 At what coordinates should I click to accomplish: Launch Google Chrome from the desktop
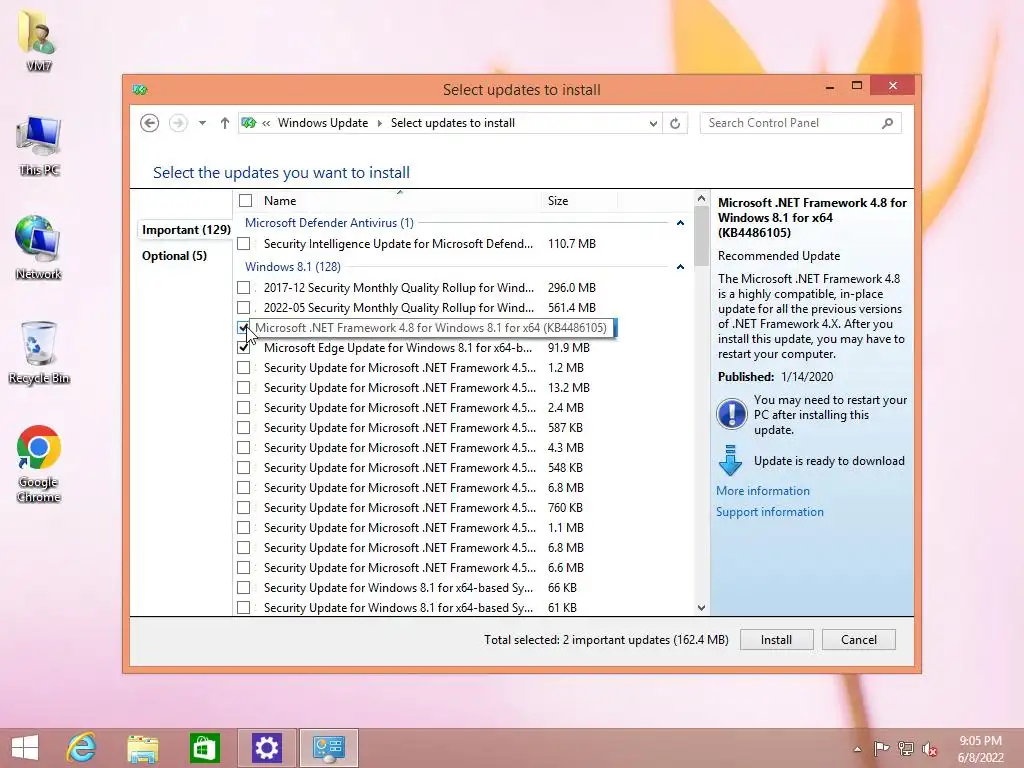(x=39, y=464)
